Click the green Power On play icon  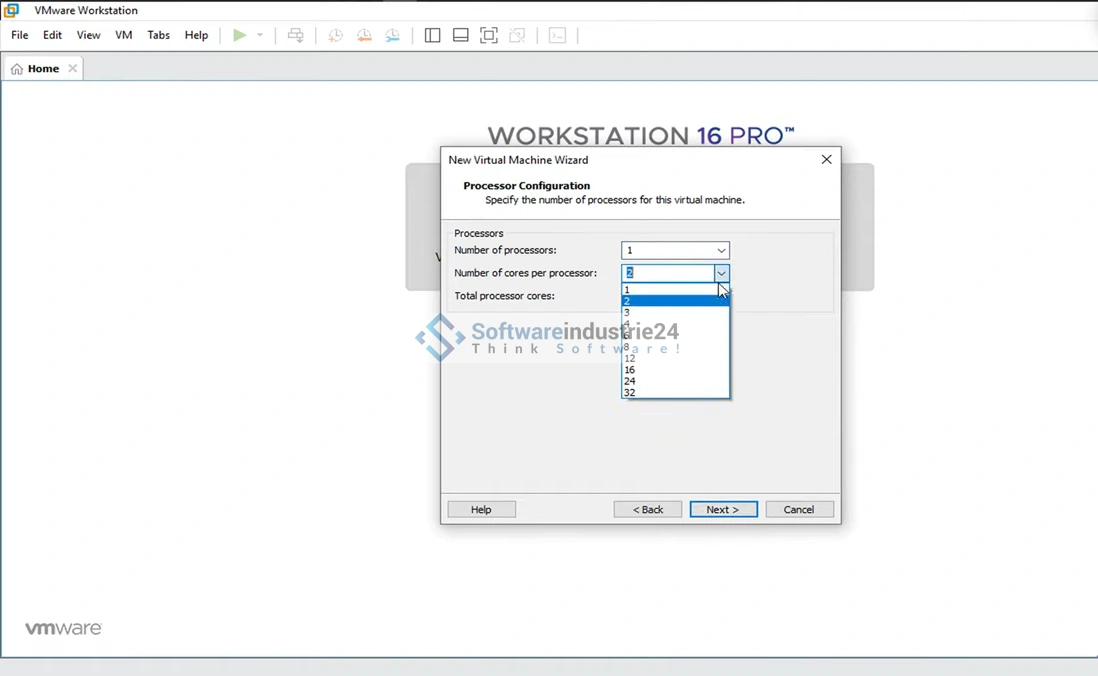239,35
